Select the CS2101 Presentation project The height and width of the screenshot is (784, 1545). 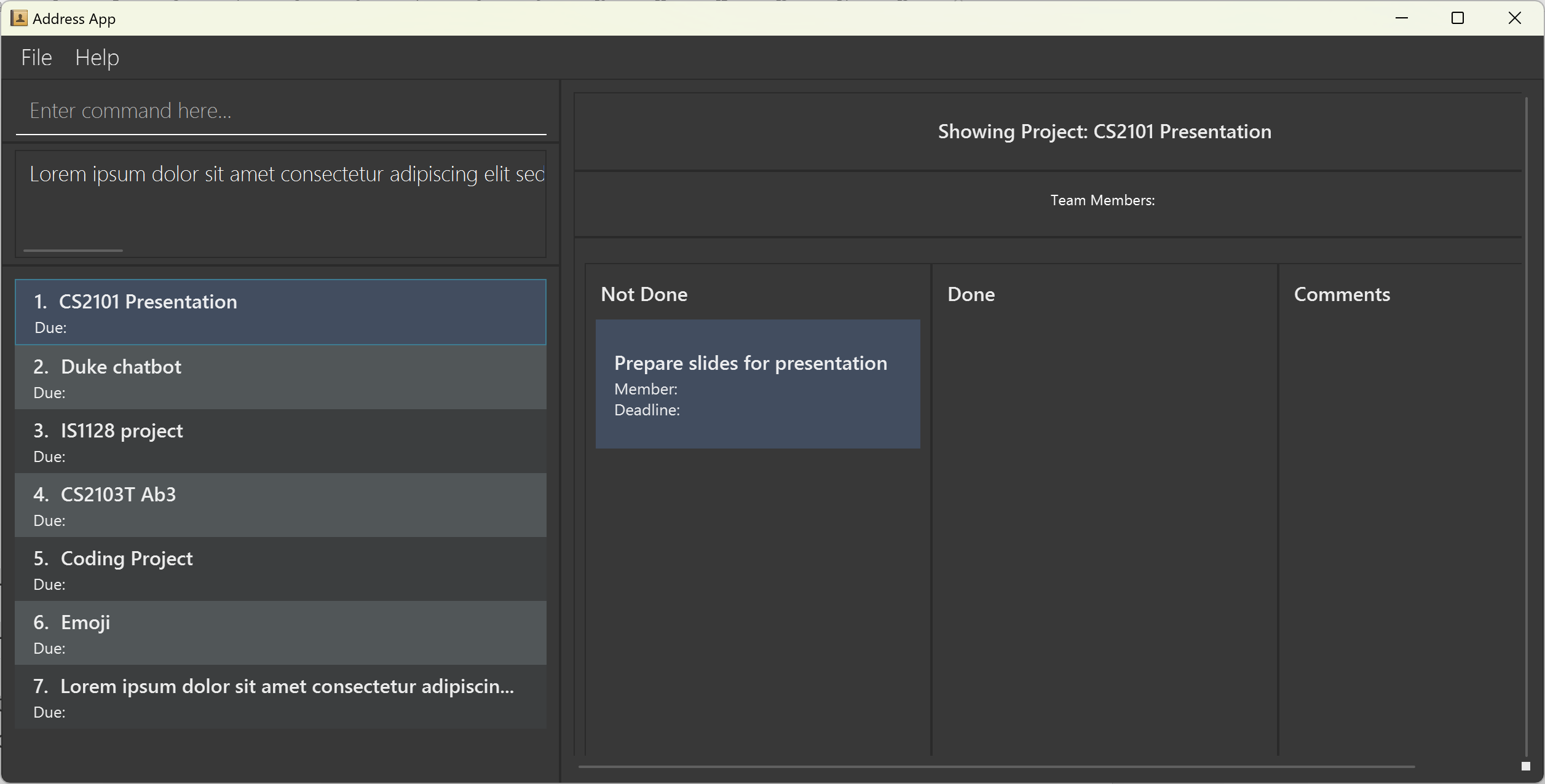(280, 312)
